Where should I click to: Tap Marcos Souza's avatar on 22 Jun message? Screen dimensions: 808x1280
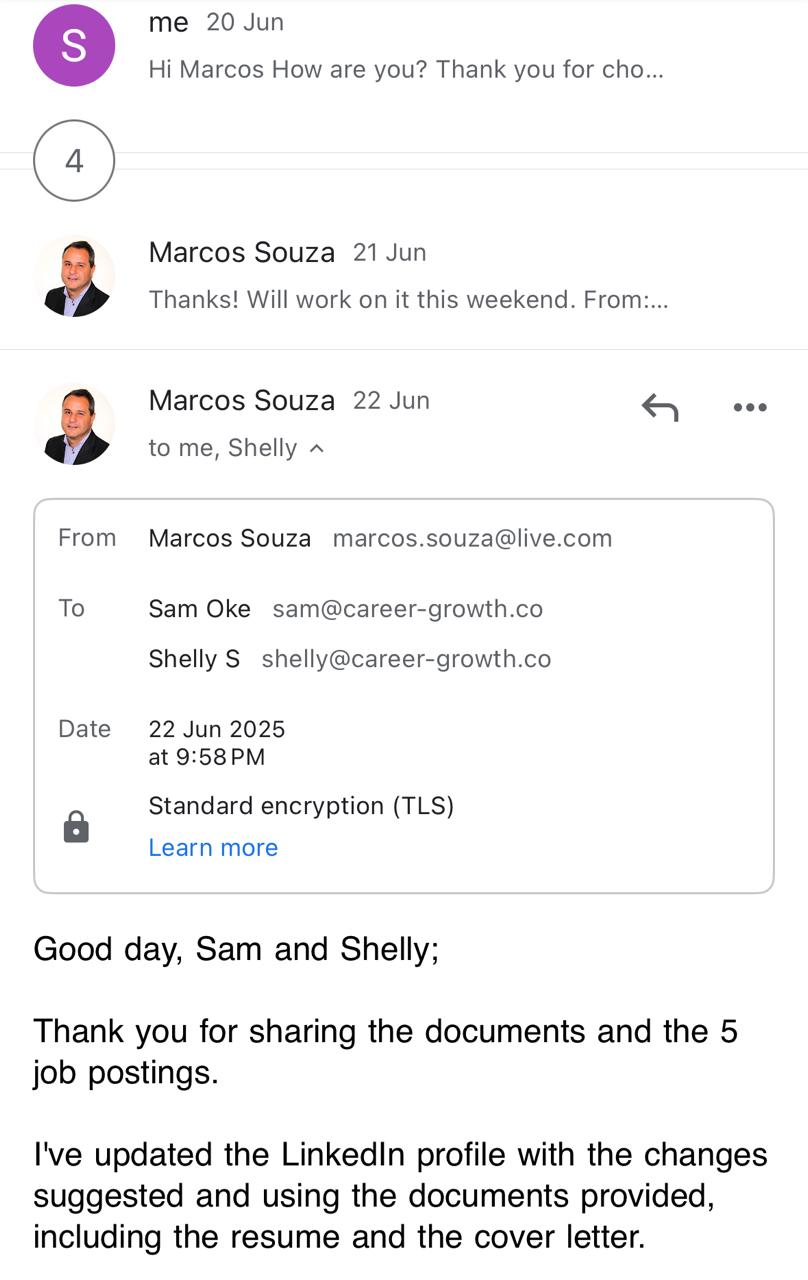tap(74, 424)
